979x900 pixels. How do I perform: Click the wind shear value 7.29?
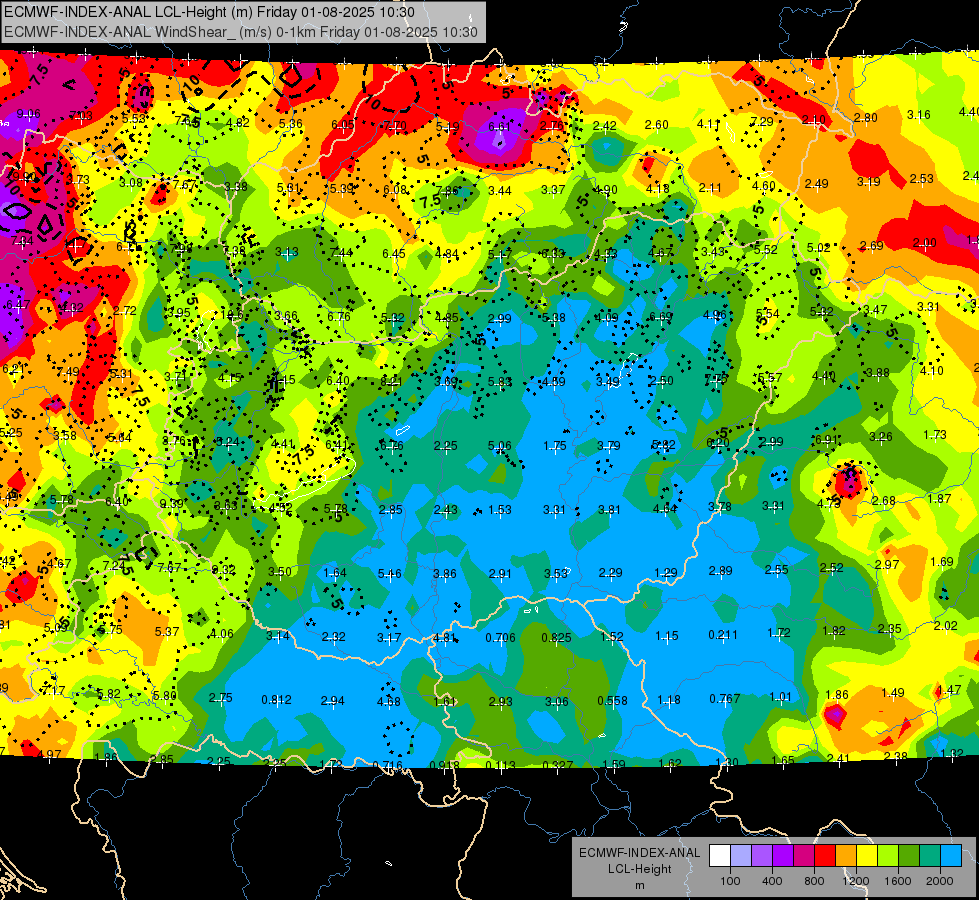pyautogui.click(x=762, y=121)
